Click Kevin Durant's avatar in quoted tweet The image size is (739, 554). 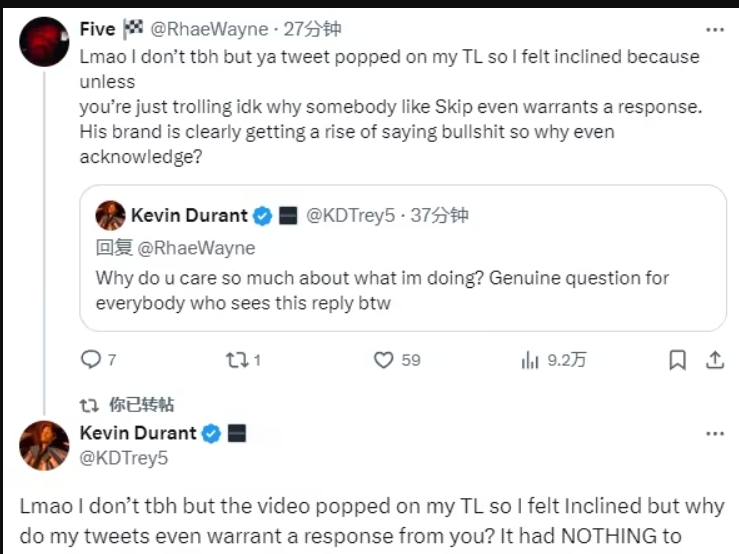coord(110,215)
